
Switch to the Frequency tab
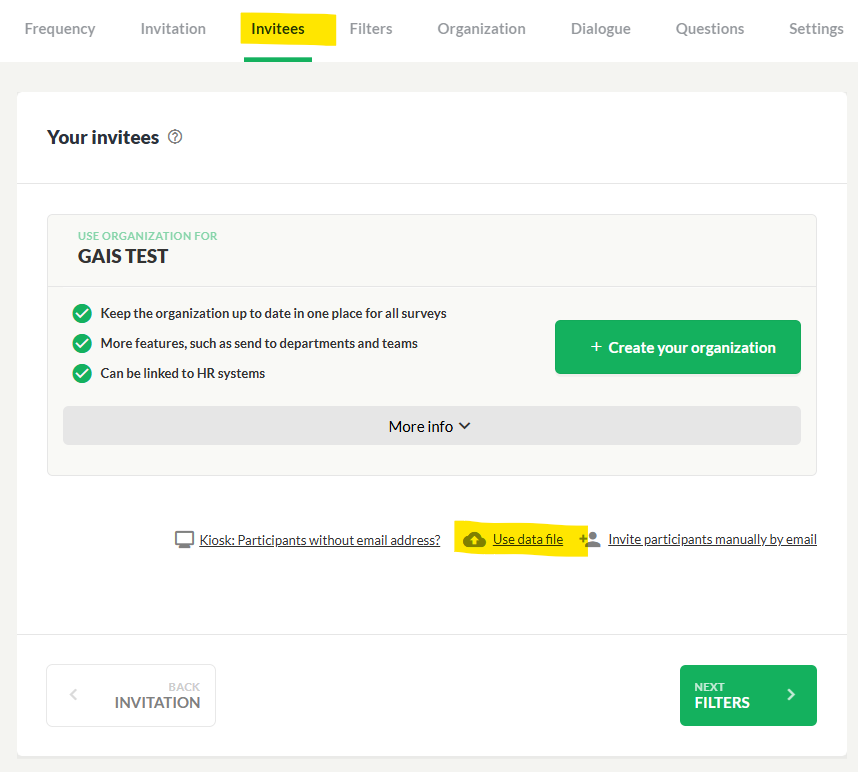point(60,28)
